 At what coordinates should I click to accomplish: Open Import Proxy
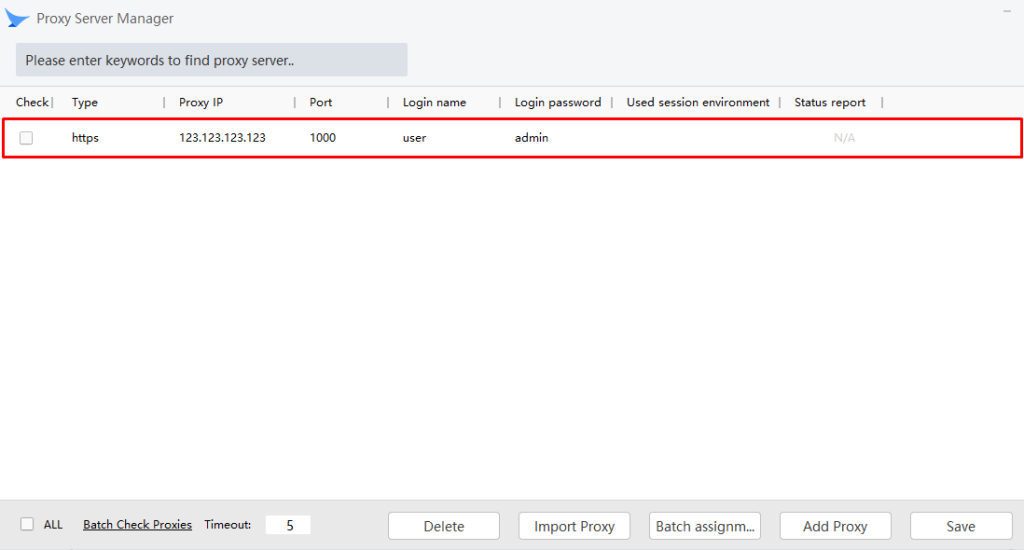574,526
